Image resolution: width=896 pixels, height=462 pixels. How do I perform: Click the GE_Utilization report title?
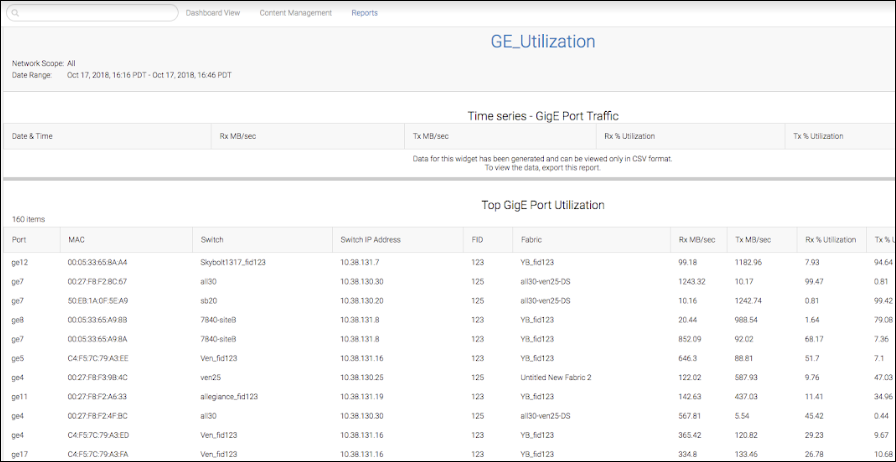(542, 42)
